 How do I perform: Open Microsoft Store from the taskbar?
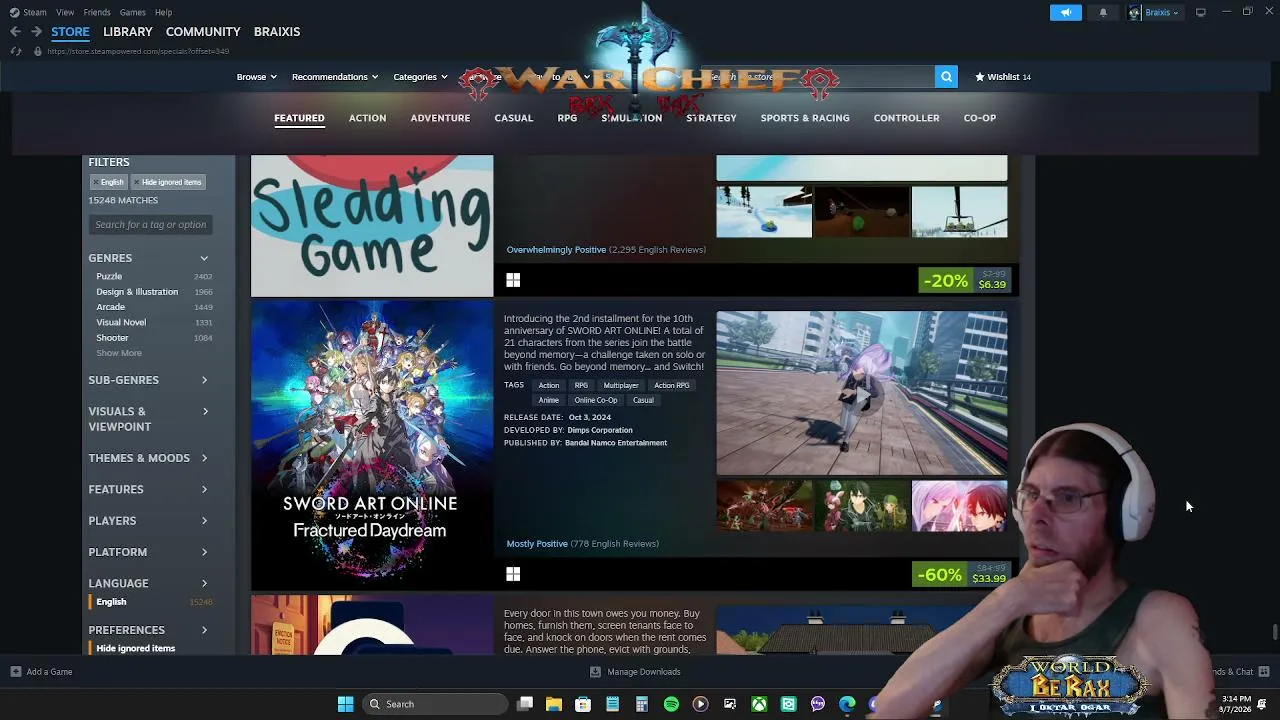(583, 704)
